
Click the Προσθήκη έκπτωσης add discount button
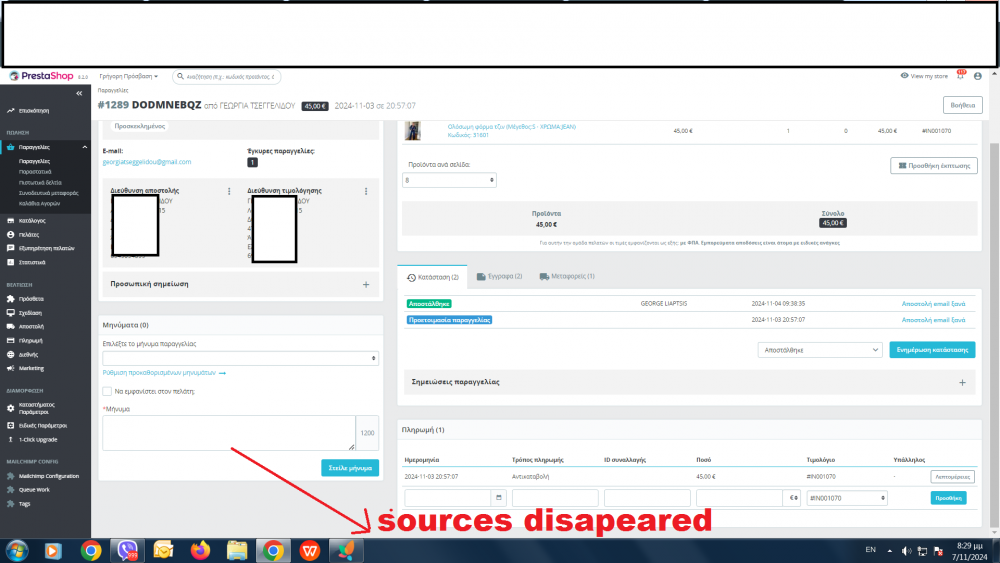pyautogui.click(x=934, y=166)
